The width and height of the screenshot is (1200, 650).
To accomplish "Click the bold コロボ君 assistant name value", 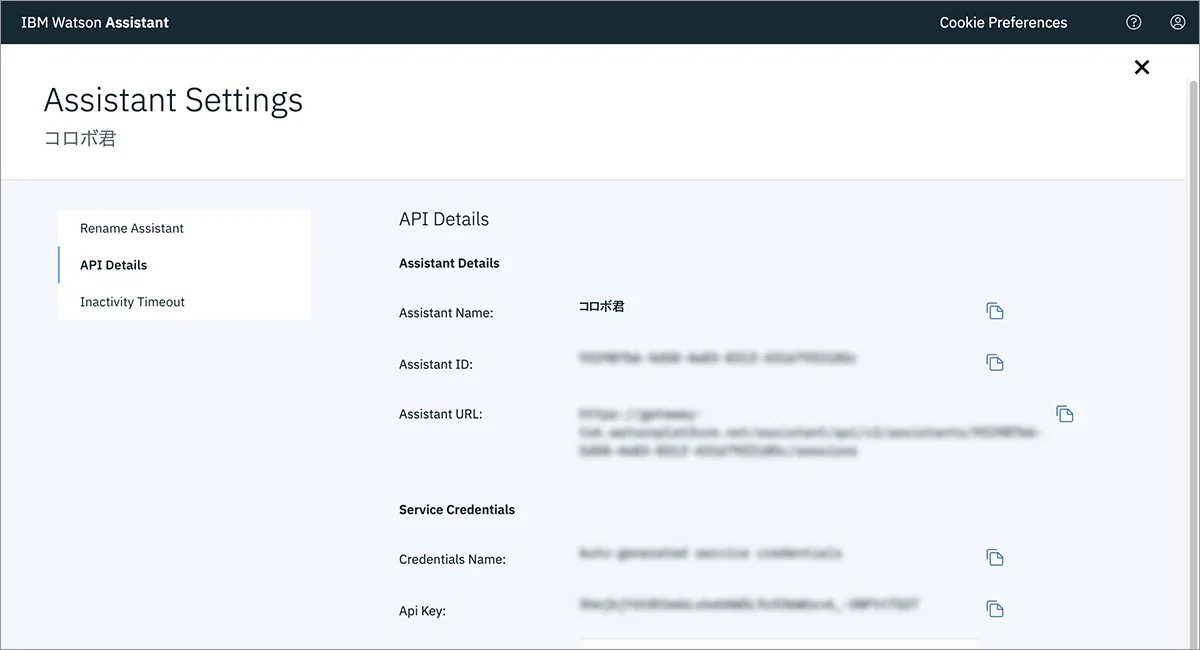I will pos(602,307).
